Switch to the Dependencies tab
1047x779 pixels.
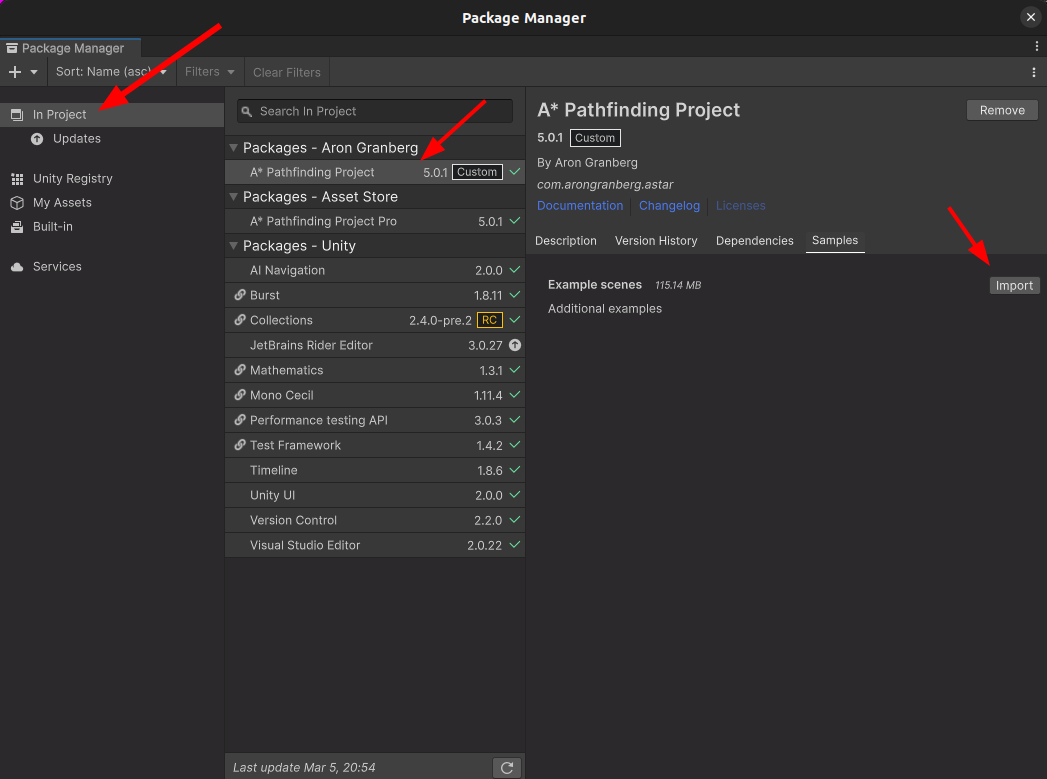[754, 241]
